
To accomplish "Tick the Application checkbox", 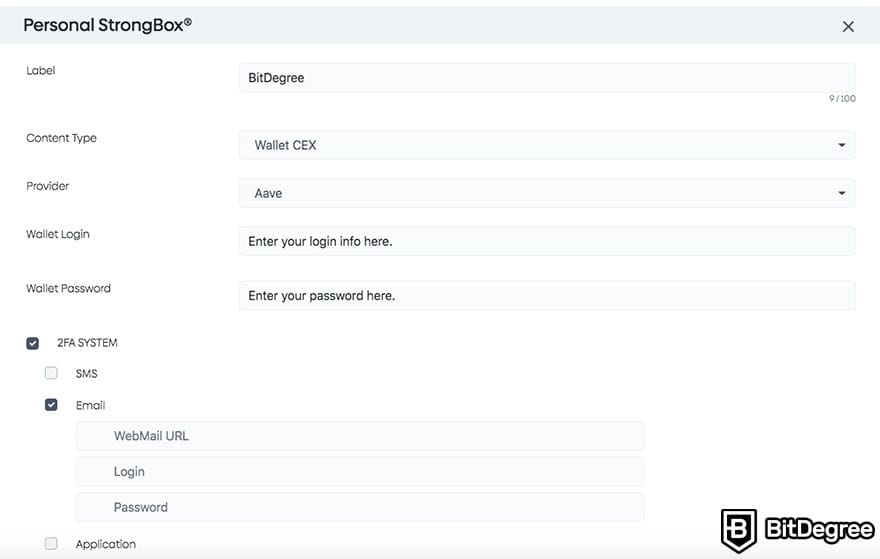I will pyautogui.click(x=51, y=543).
